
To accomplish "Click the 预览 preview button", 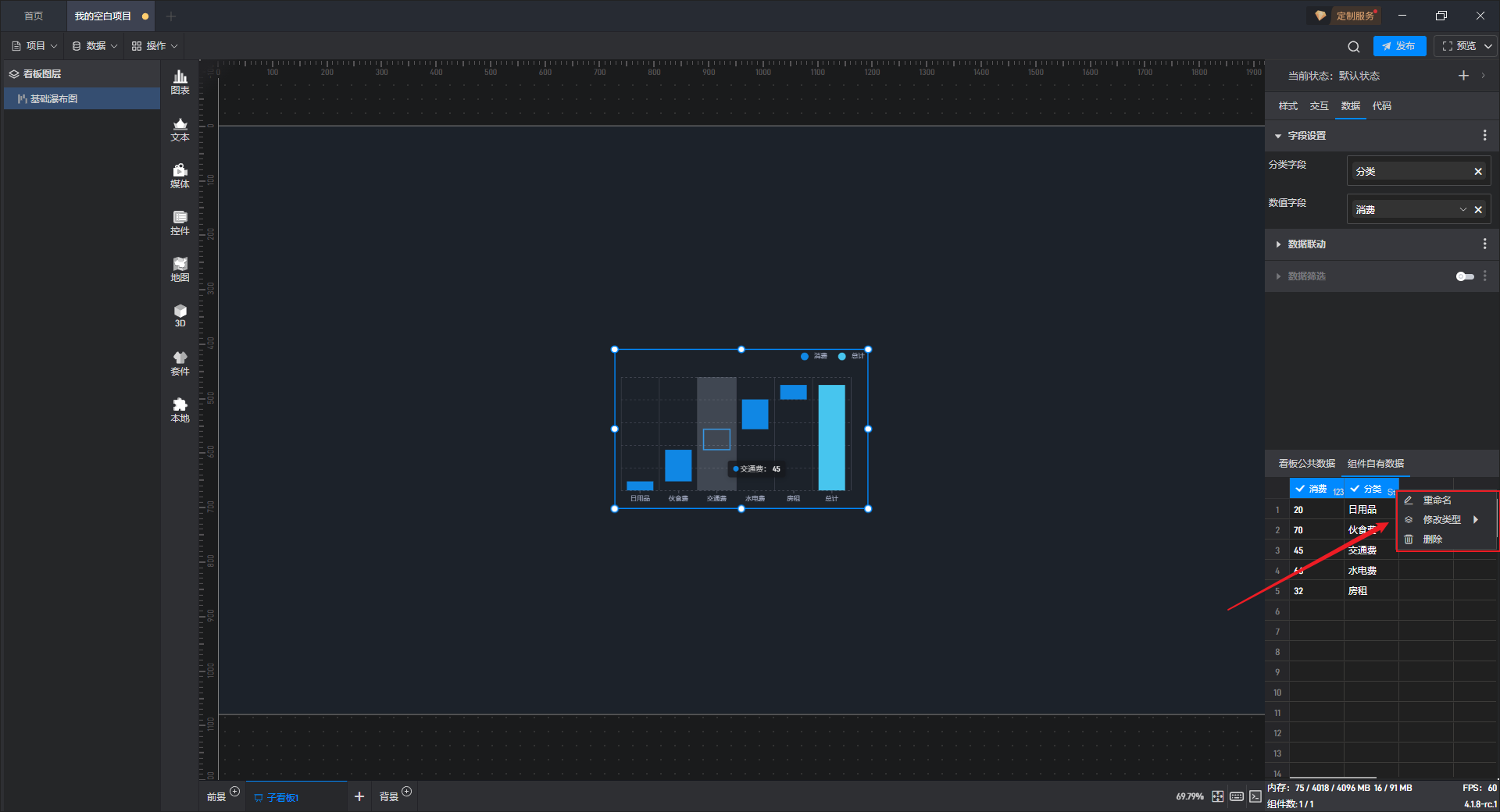I will [x=1459, y=46].
